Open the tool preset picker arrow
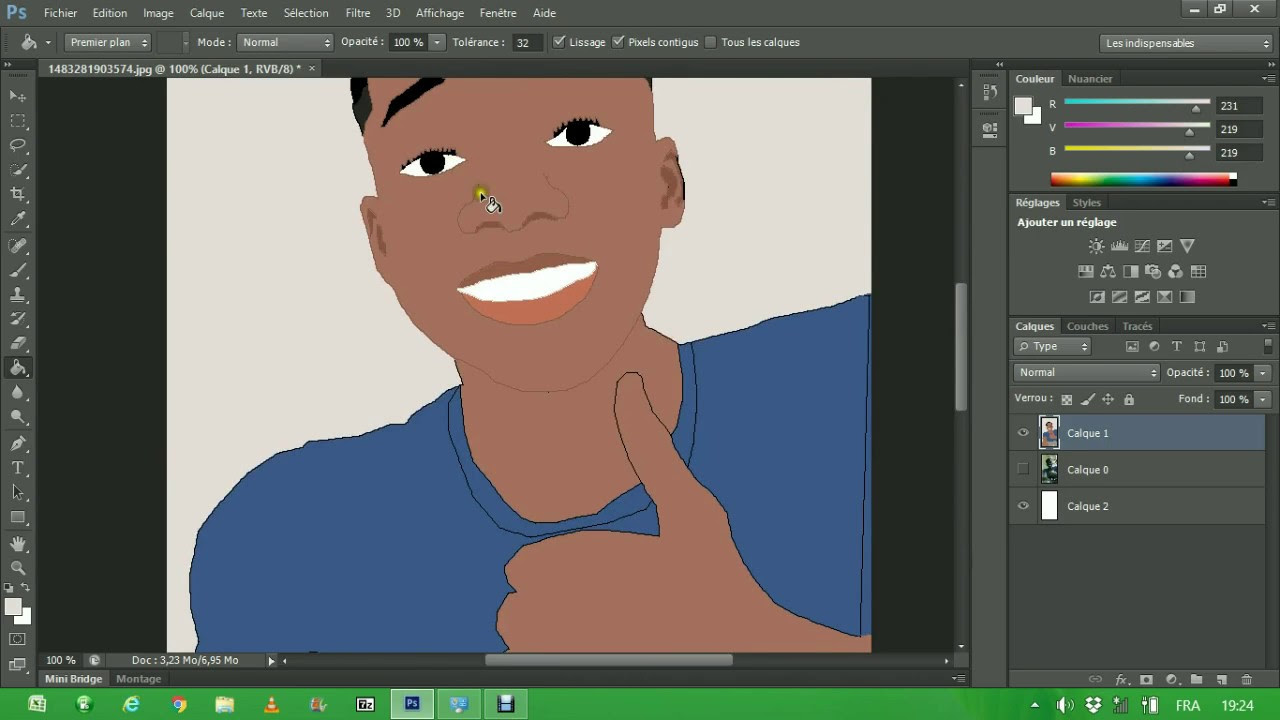The image size is (1280, 720). point(48,42)
